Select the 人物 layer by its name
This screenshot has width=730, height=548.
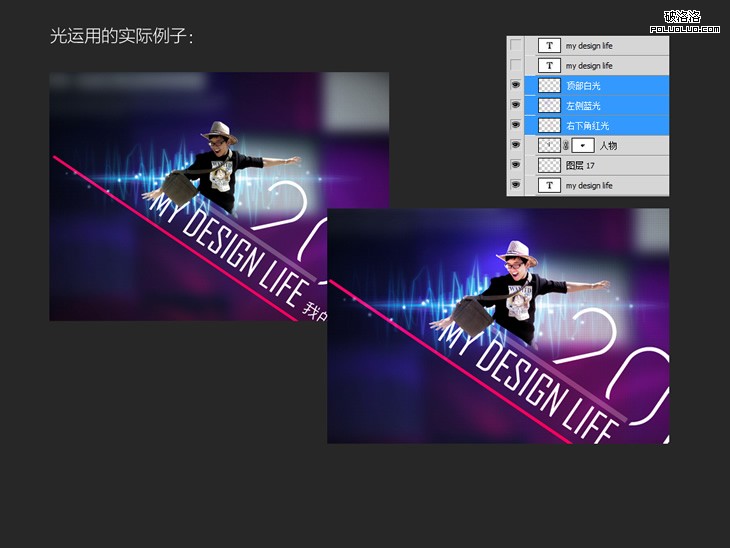tap(608, 146)
